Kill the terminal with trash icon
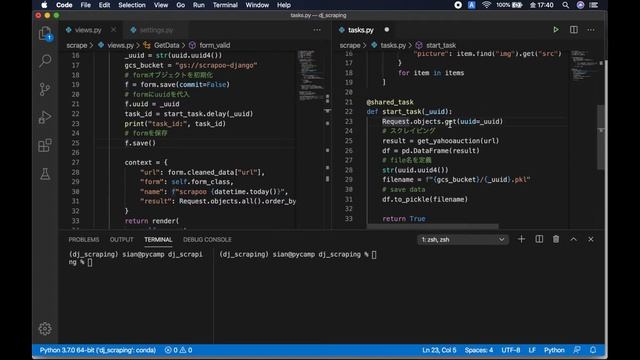The height and width of the screenshot is (360, 640). point(556,239)
